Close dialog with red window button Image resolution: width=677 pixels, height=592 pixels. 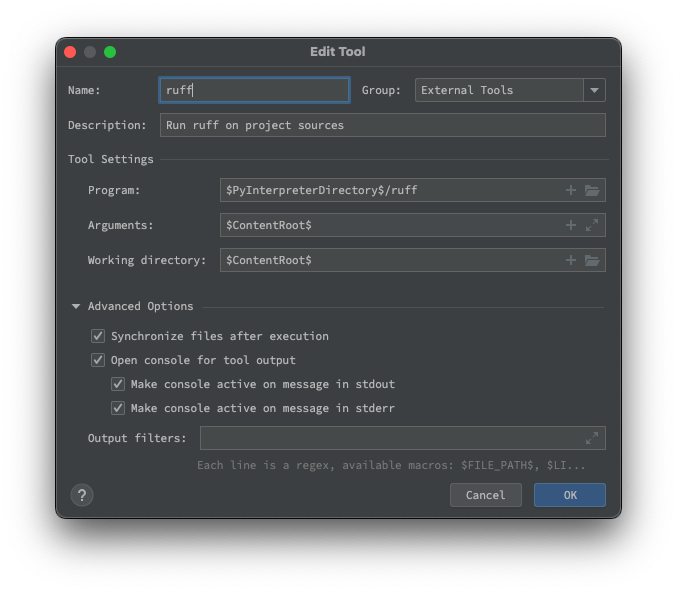pos(70,52)
